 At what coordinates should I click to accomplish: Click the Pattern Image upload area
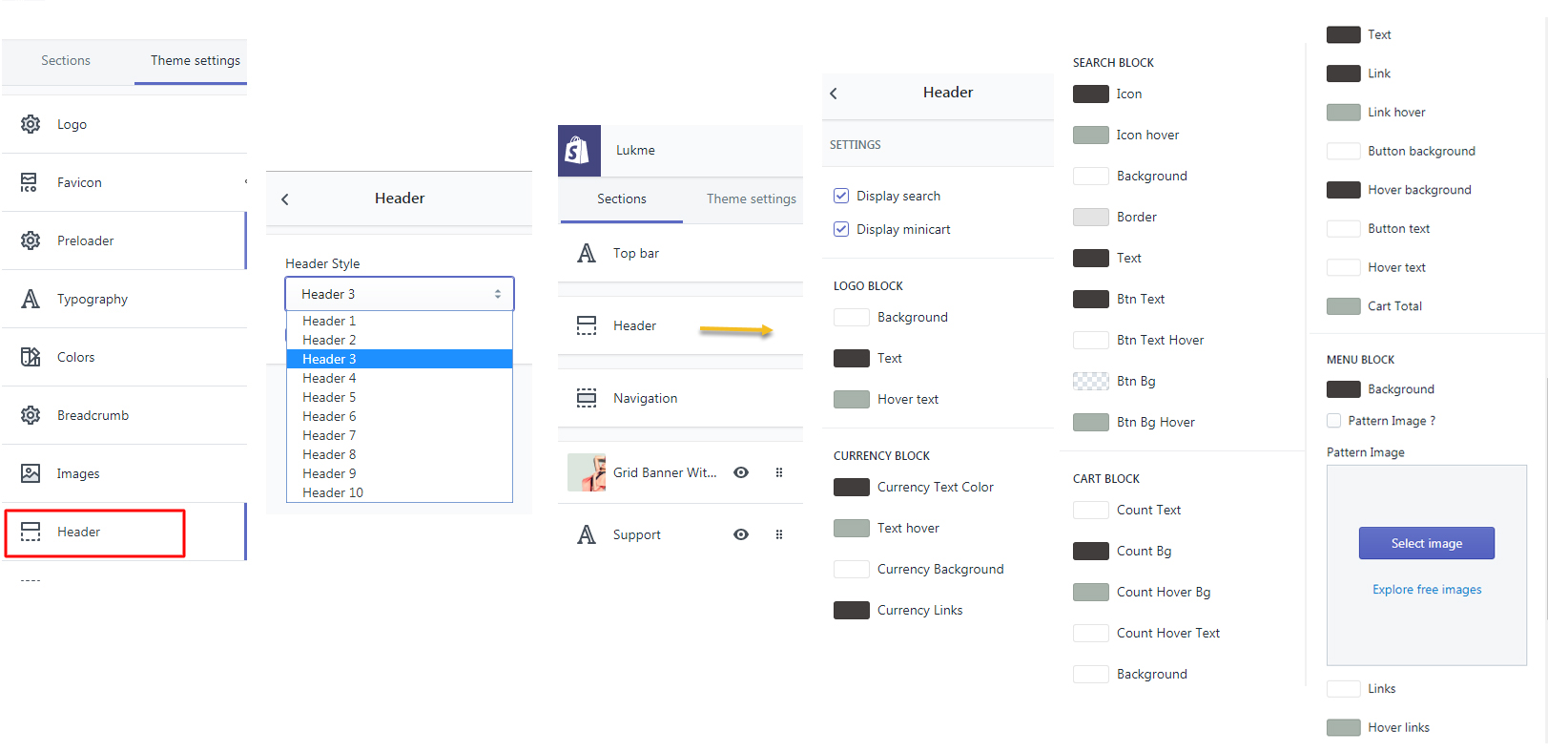coord(1427,565)
